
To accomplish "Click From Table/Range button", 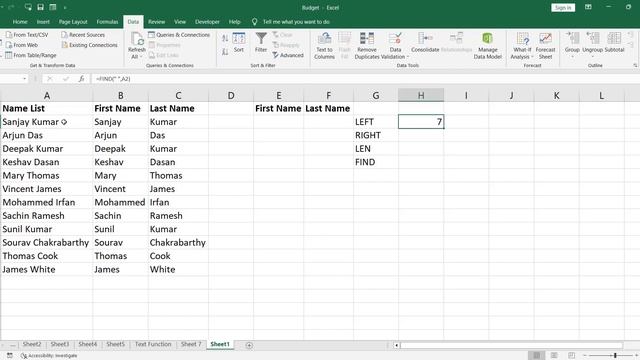I will click(31, 55).
